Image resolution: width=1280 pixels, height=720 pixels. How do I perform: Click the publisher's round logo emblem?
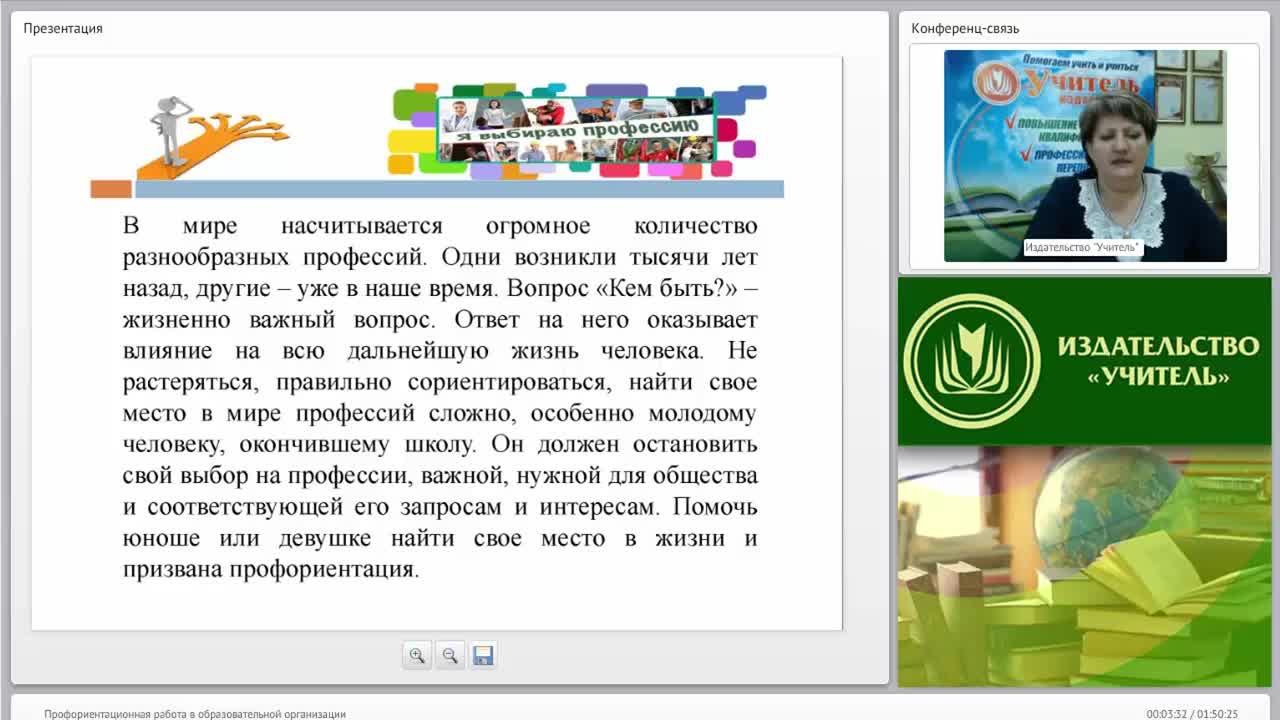click(x=971, y=361)
